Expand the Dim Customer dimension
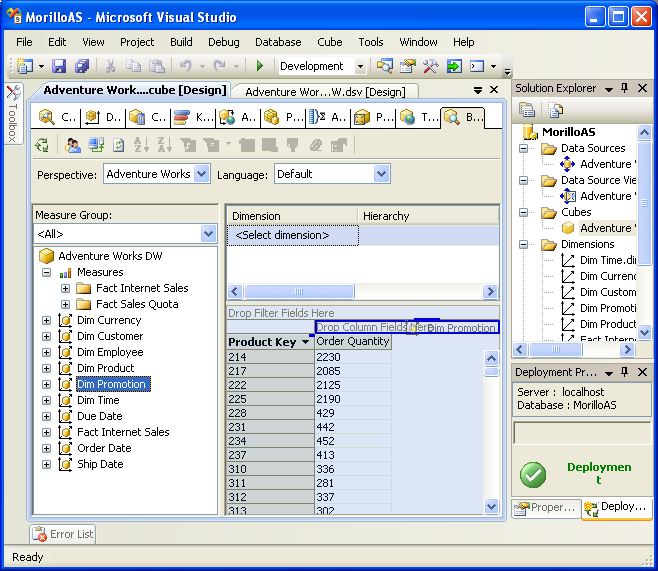 click(47, 336)
